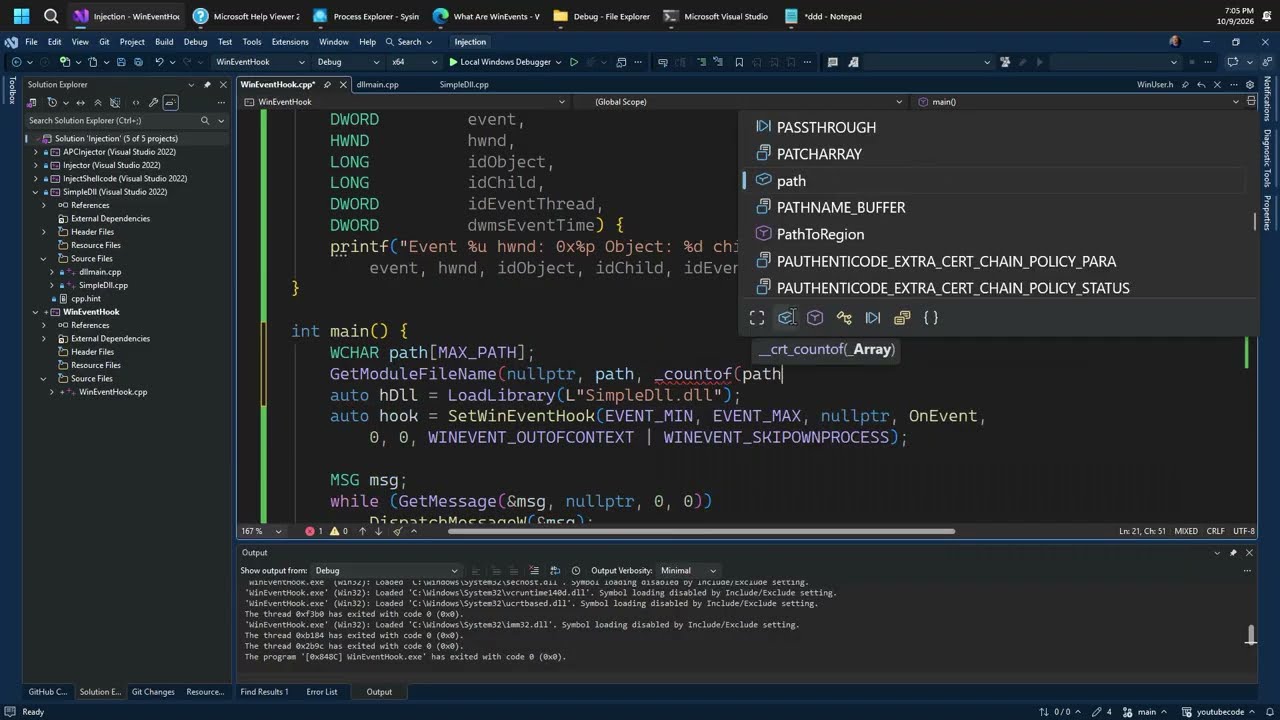Open Output Verbosity Minimal dropdown
Viewport: 1280px width, 720px height.
[687, 570]
